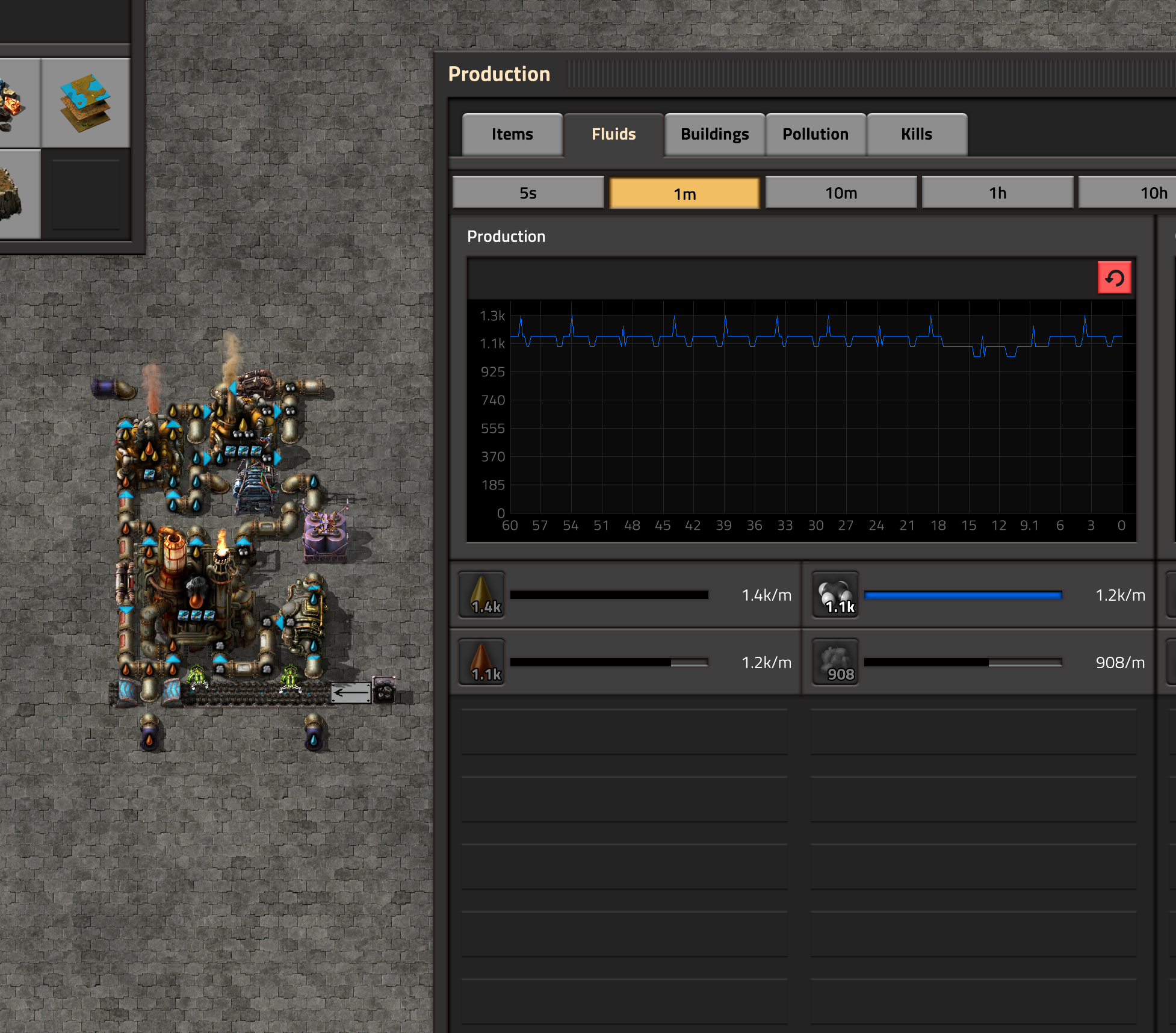Click the red reset graph button
The width and height of the screenshot is (1176, 1033).
(1114, 278)
